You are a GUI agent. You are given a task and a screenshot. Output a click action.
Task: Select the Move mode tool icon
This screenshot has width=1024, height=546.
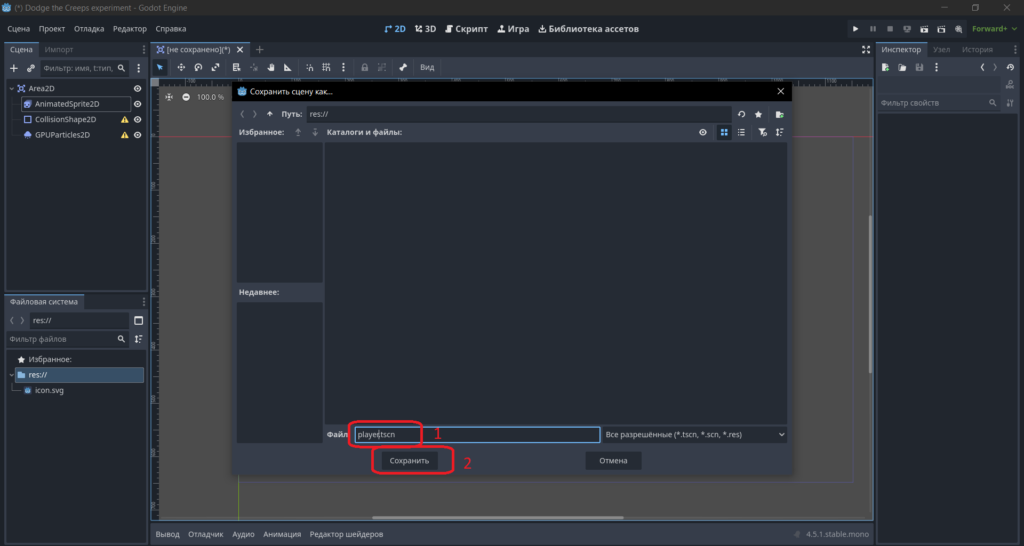(181, 67)
